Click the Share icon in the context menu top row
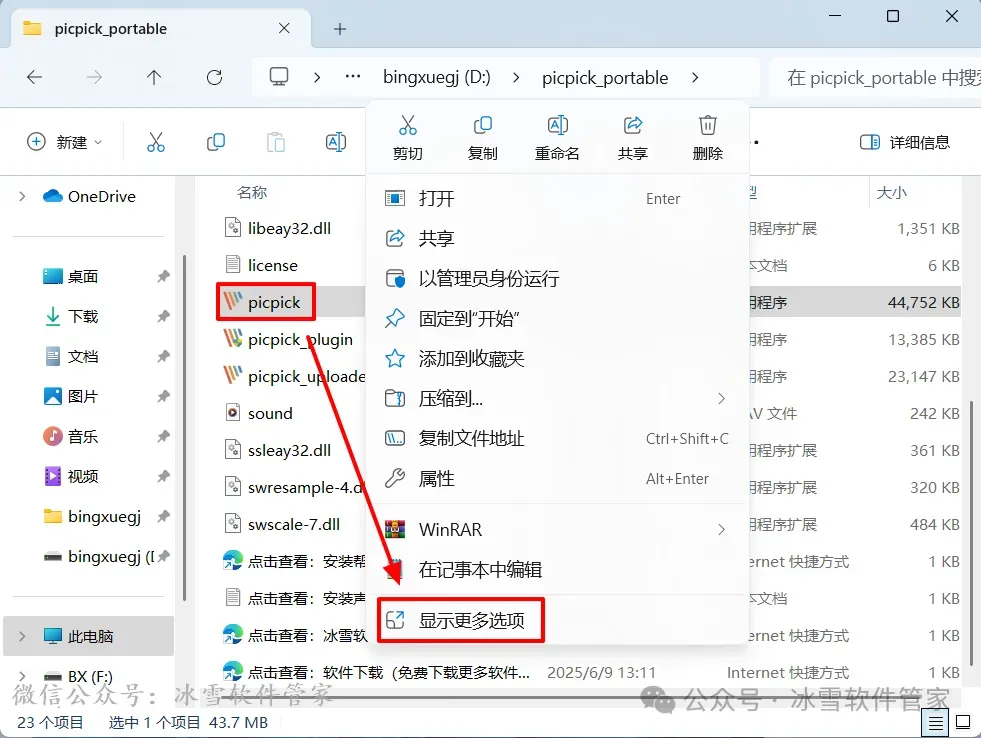981x738 pixels. tap(633, 126)
